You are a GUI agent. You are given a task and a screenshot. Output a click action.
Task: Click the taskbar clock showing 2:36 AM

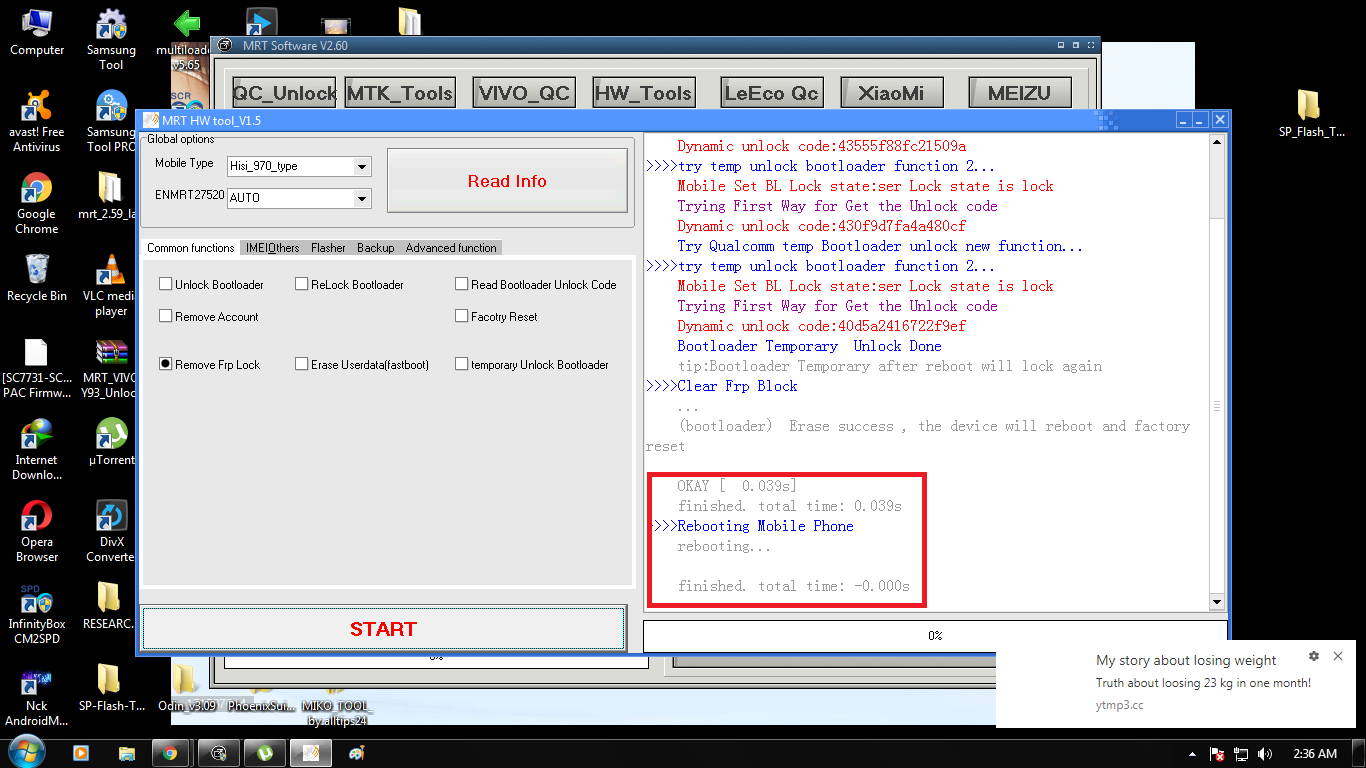point(1314,754)
